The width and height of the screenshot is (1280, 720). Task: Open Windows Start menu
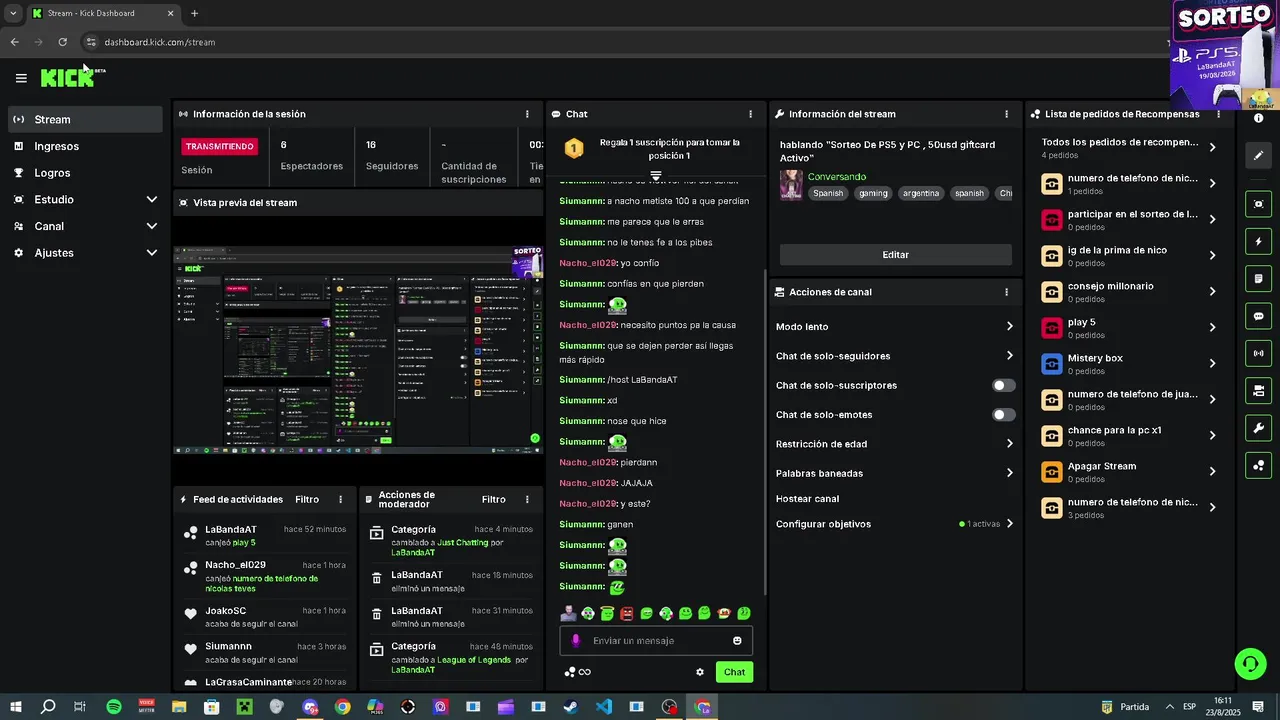pos(15,707)
